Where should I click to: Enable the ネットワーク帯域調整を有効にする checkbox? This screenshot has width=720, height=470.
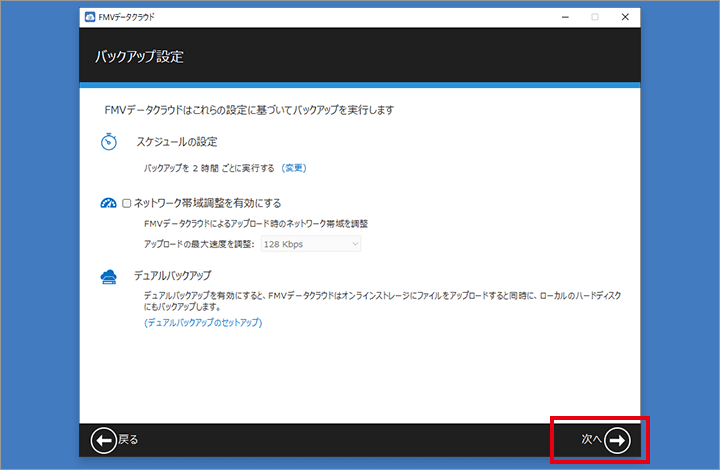(x=127, y=203)
